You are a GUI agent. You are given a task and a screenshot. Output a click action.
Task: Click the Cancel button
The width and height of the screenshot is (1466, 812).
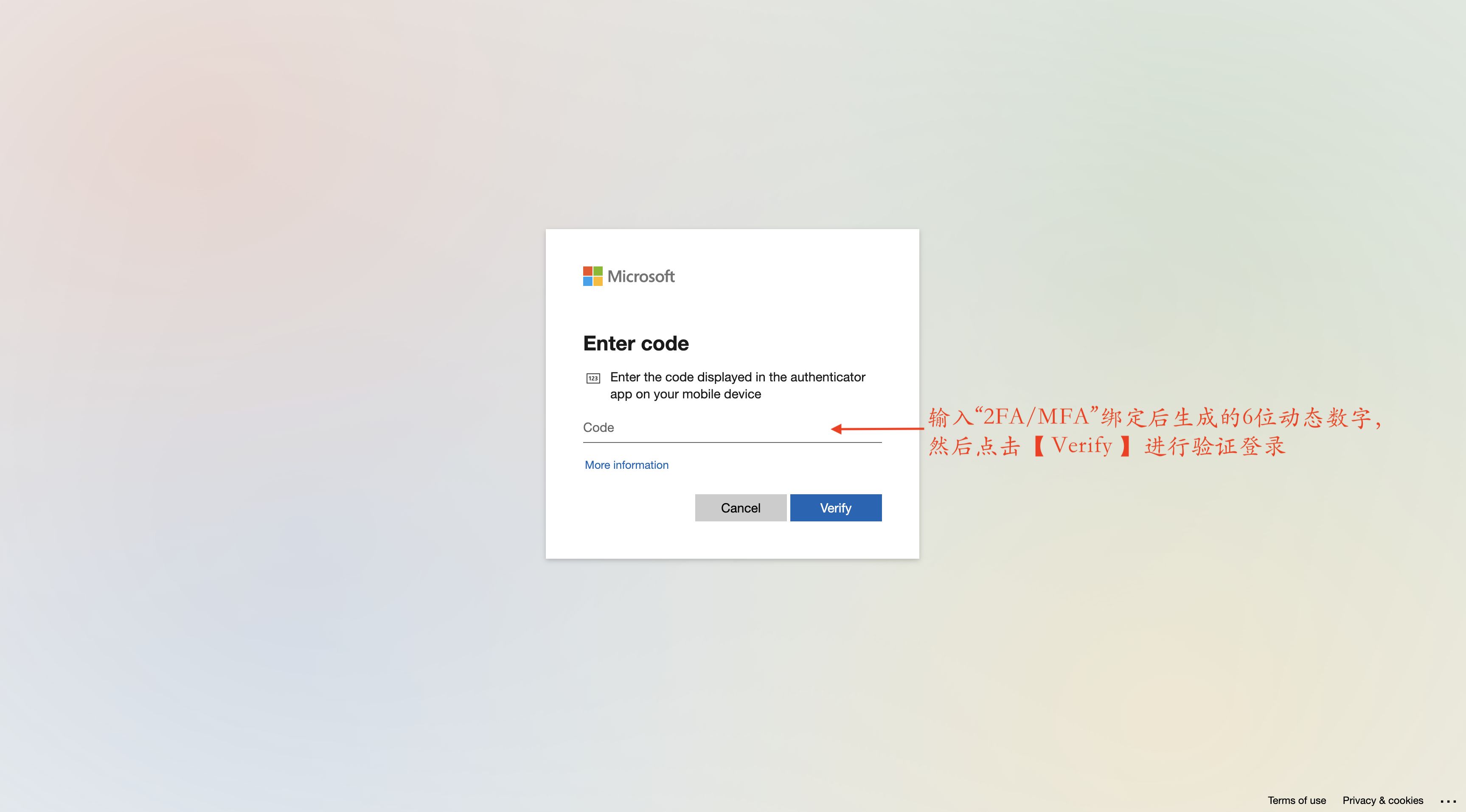[x=740, y=507]
